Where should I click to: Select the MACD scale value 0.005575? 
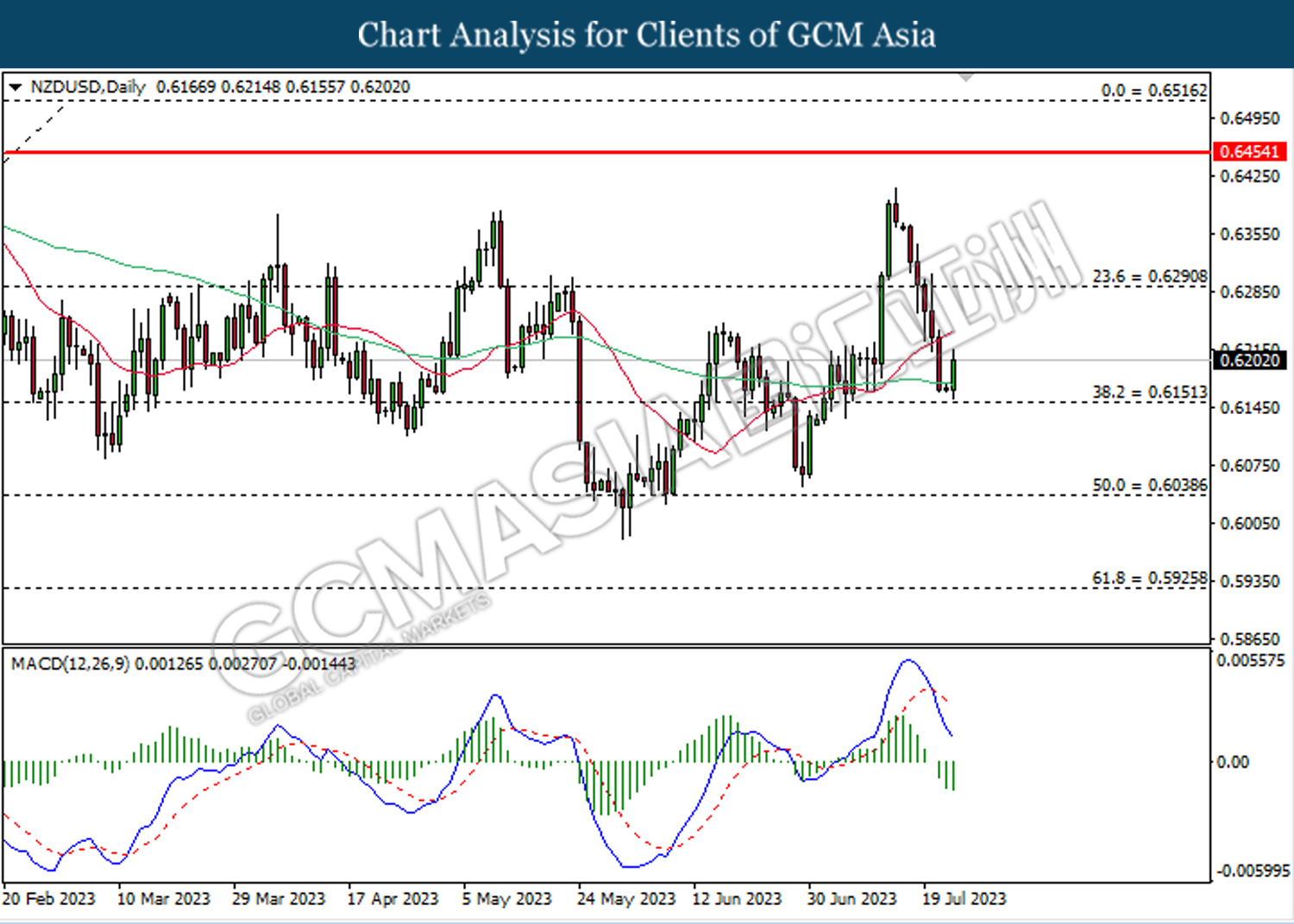pos(1250,661)
